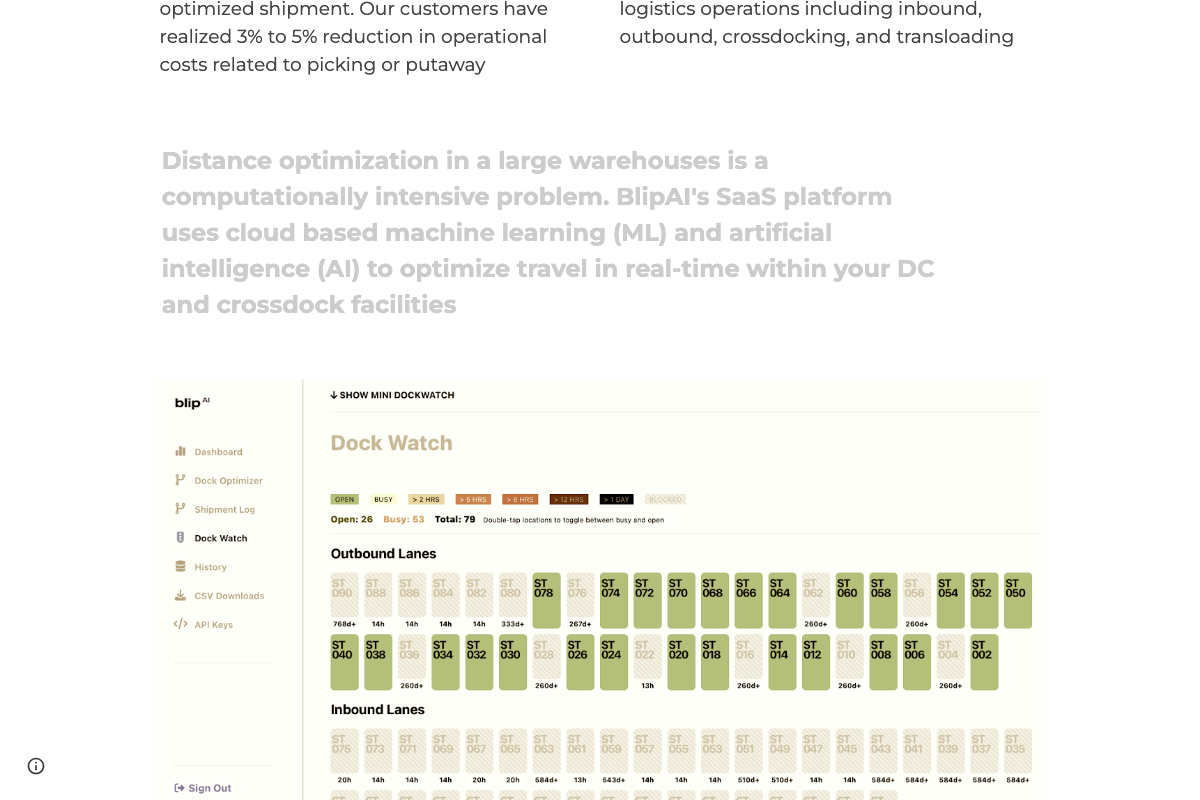Image resolution: width=1200 pixels, height=800 pixels.
Task: Open Dock Optimizer via its branch icon
Action: pyautogui.click(x=180, y=480)
